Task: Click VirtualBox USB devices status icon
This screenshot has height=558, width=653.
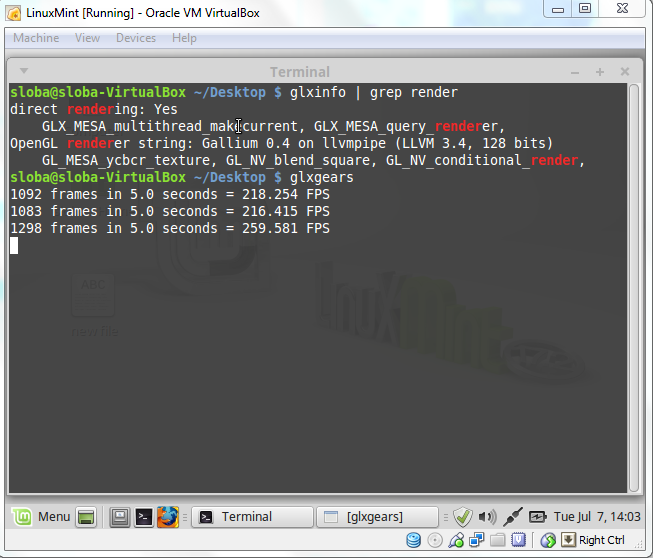Action: tap(456, 541)
